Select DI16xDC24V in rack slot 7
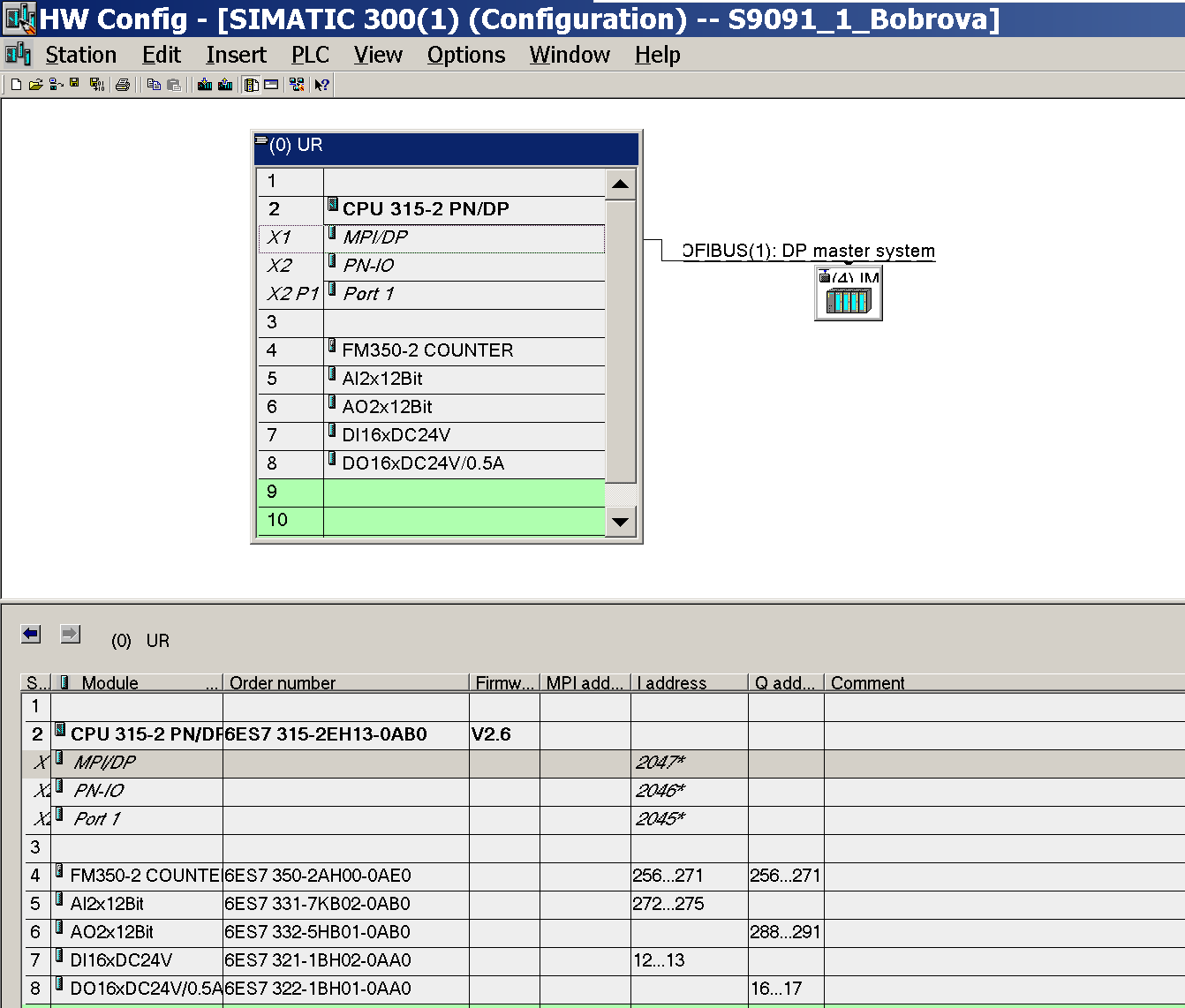 432,435
